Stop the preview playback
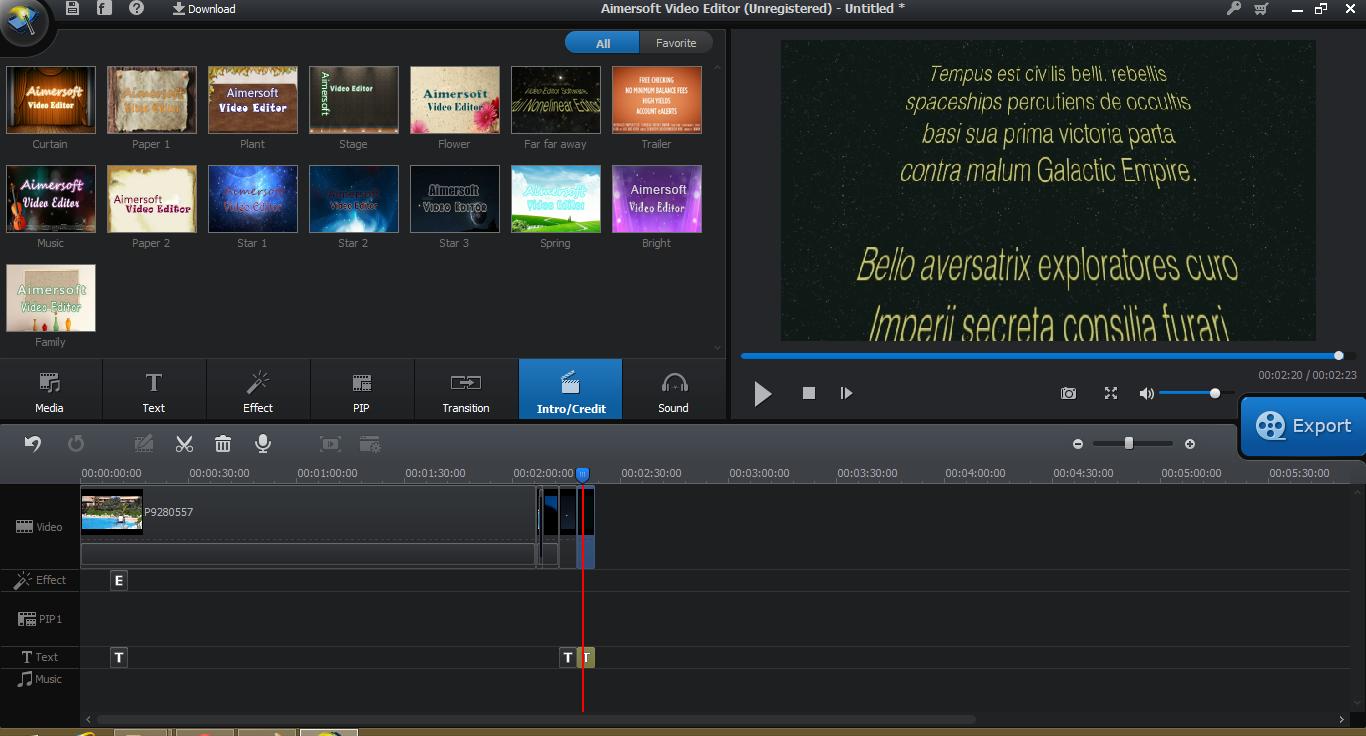The width and height of the screenshot is (1366, 736). (809, 394)
